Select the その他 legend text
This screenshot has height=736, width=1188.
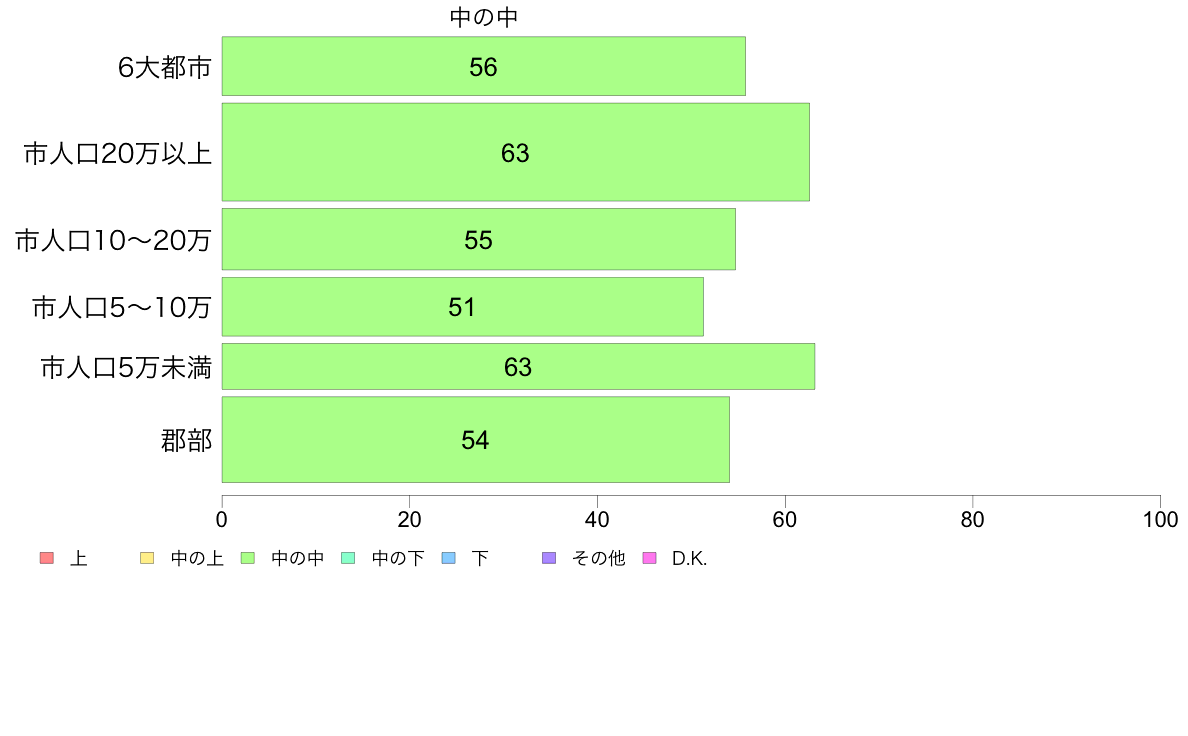tap(599, 559)
